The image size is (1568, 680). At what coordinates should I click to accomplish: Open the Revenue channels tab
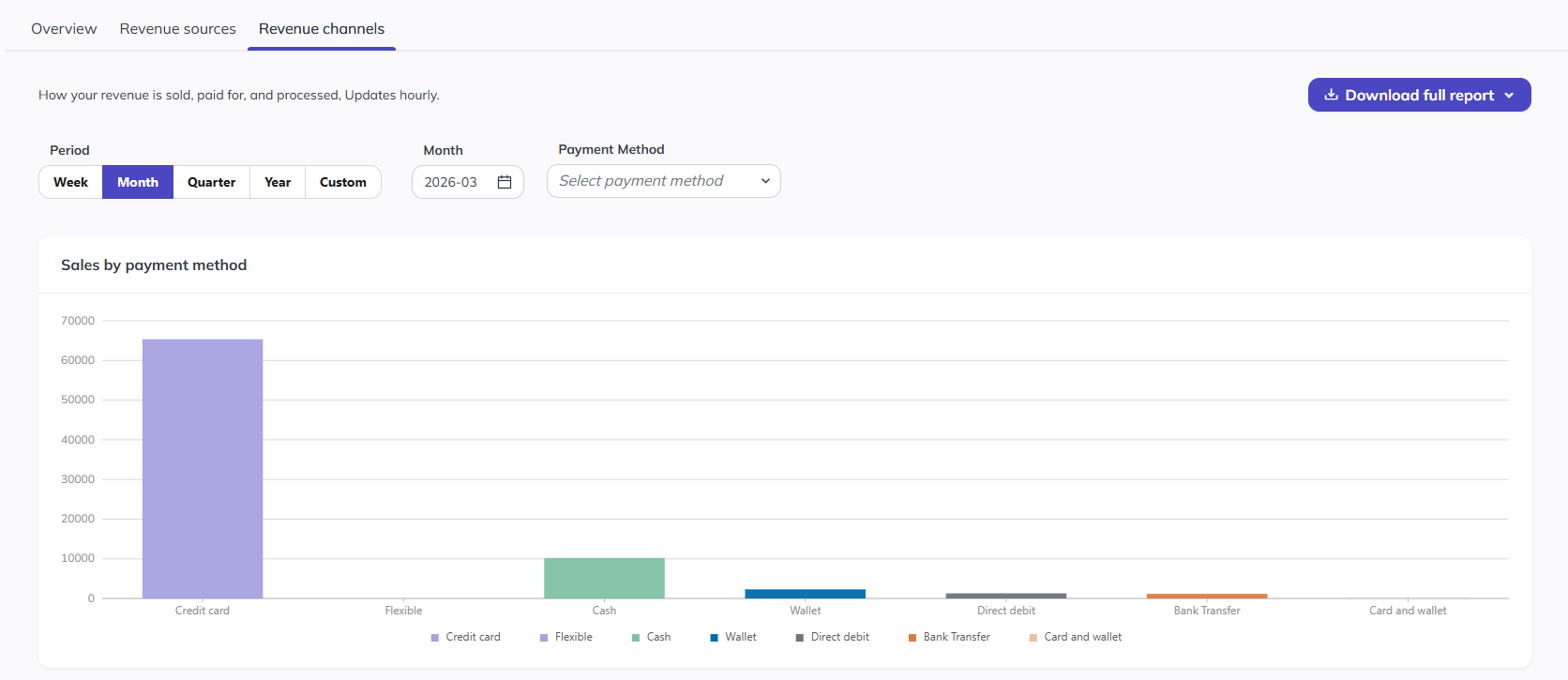click(x=322, y=29)
